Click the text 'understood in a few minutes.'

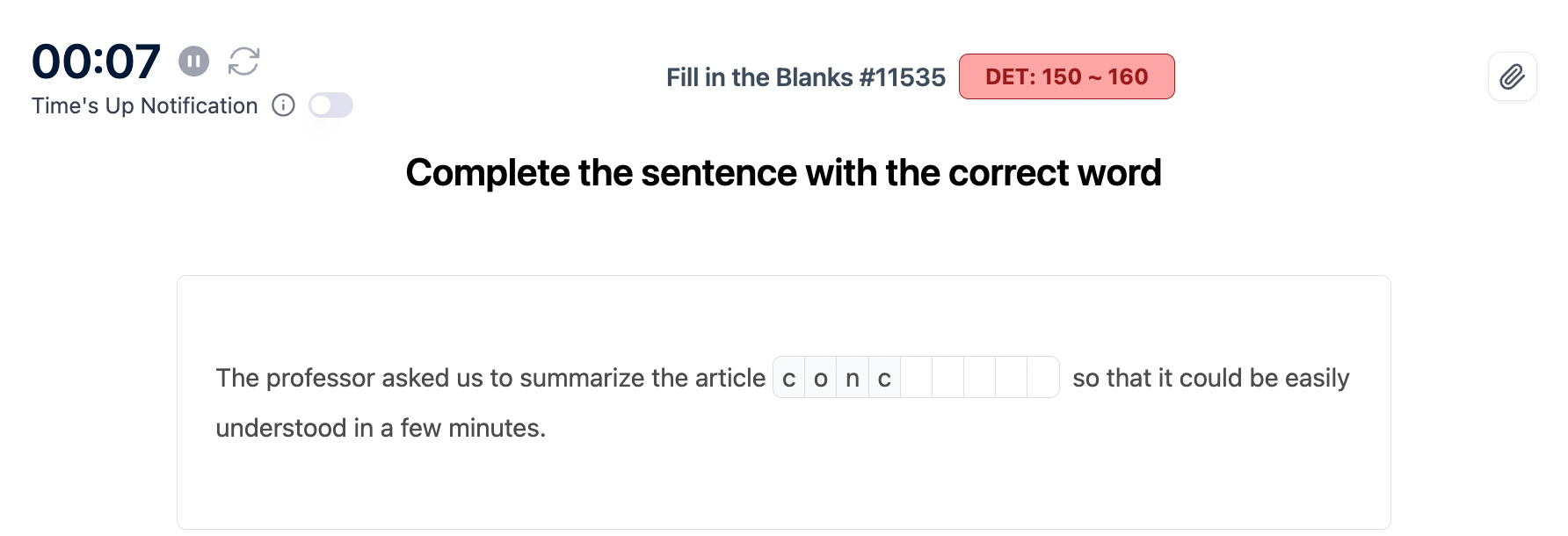click(x=381, y=428)
